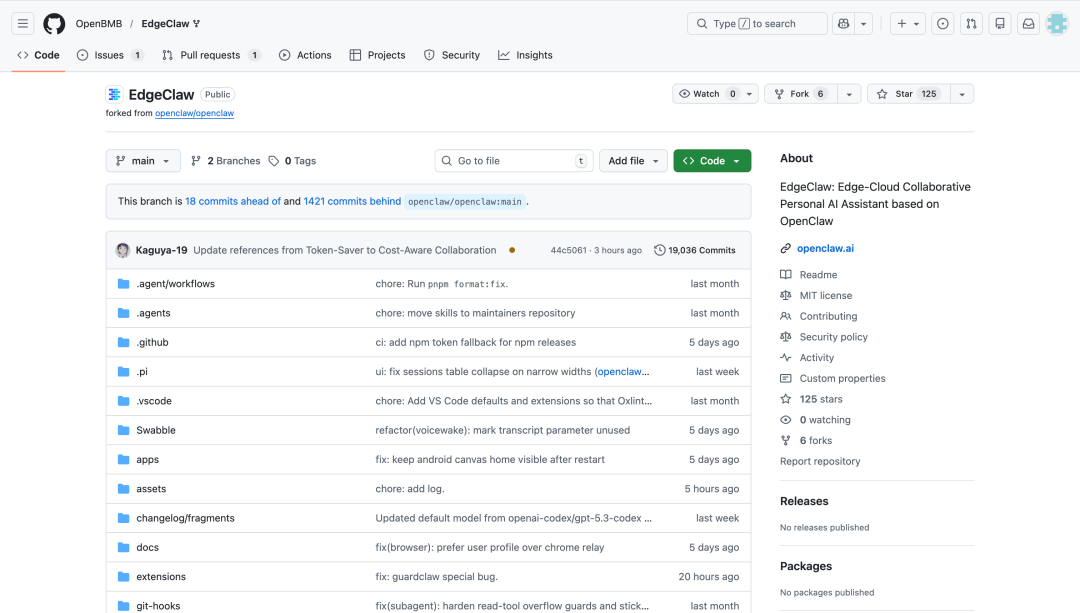Click Kaguya-19 author avatar
Screen dimensions: 1080x613
point(123,250)
